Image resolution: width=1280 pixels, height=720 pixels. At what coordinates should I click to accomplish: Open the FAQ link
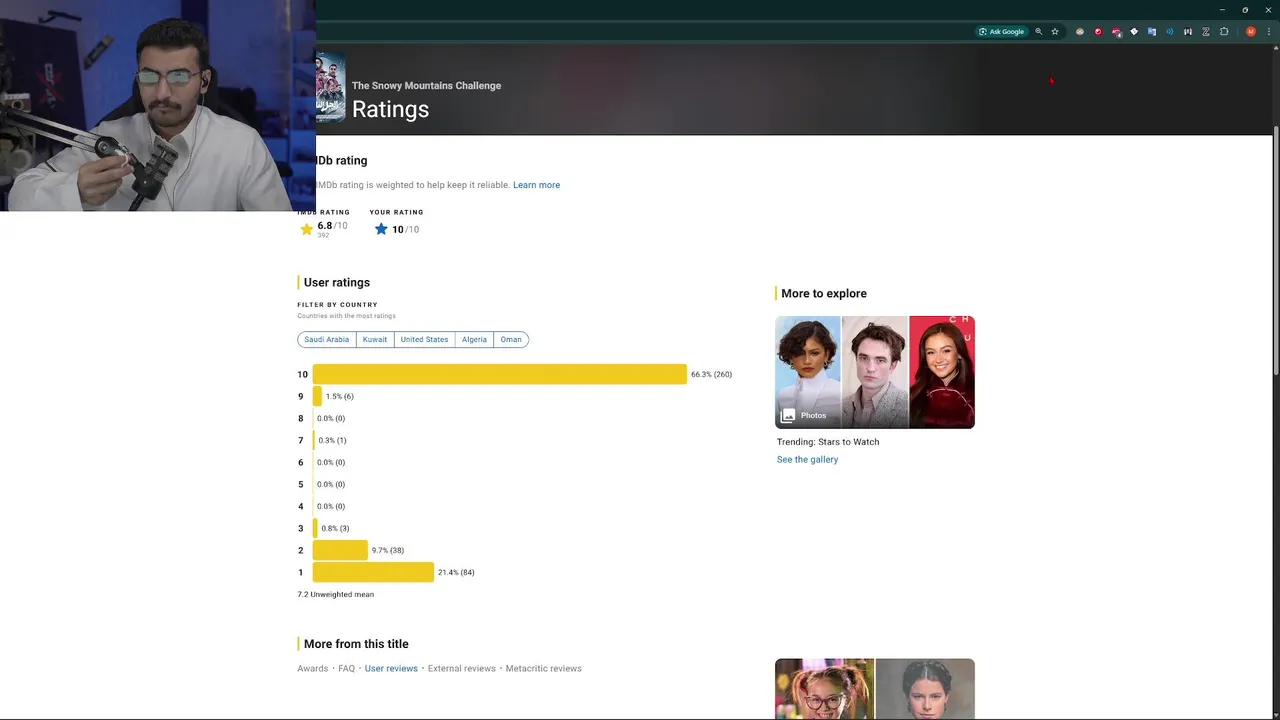(x=346, y=669)
